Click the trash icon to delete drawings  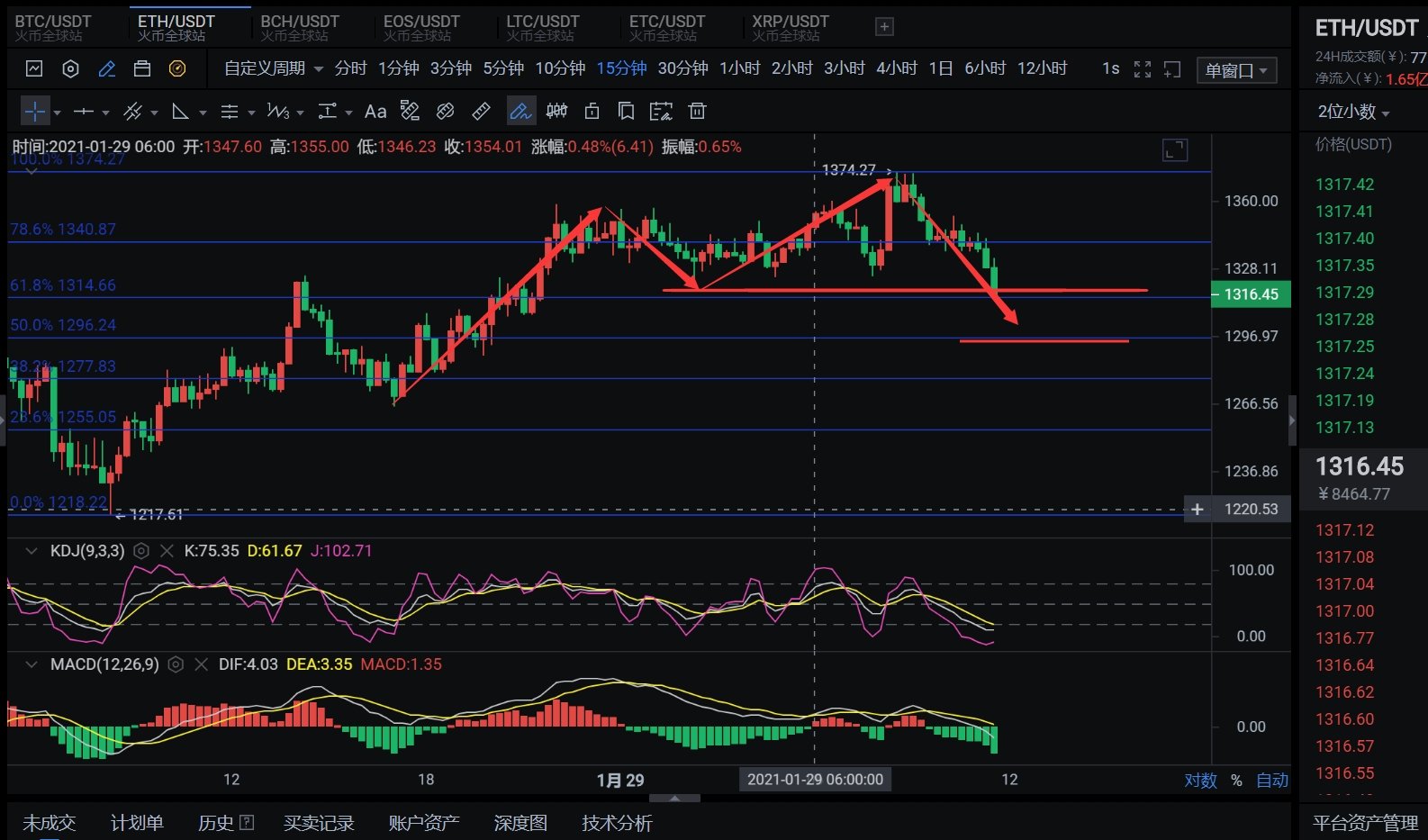click(x=697, y=112)
